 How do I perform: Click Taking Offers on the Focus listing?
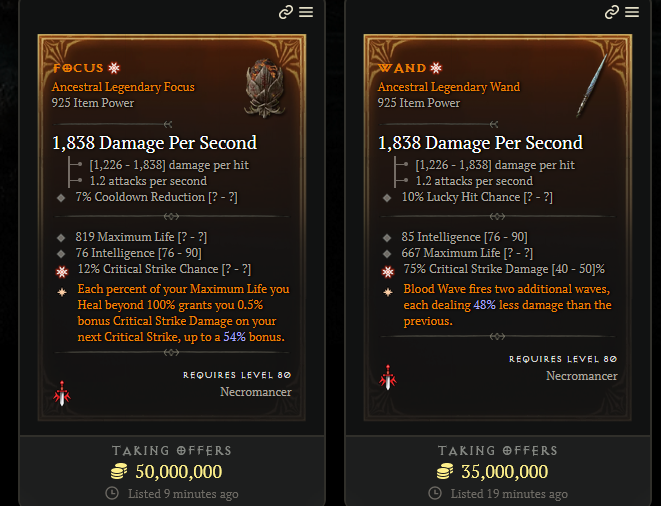point(172,451)
